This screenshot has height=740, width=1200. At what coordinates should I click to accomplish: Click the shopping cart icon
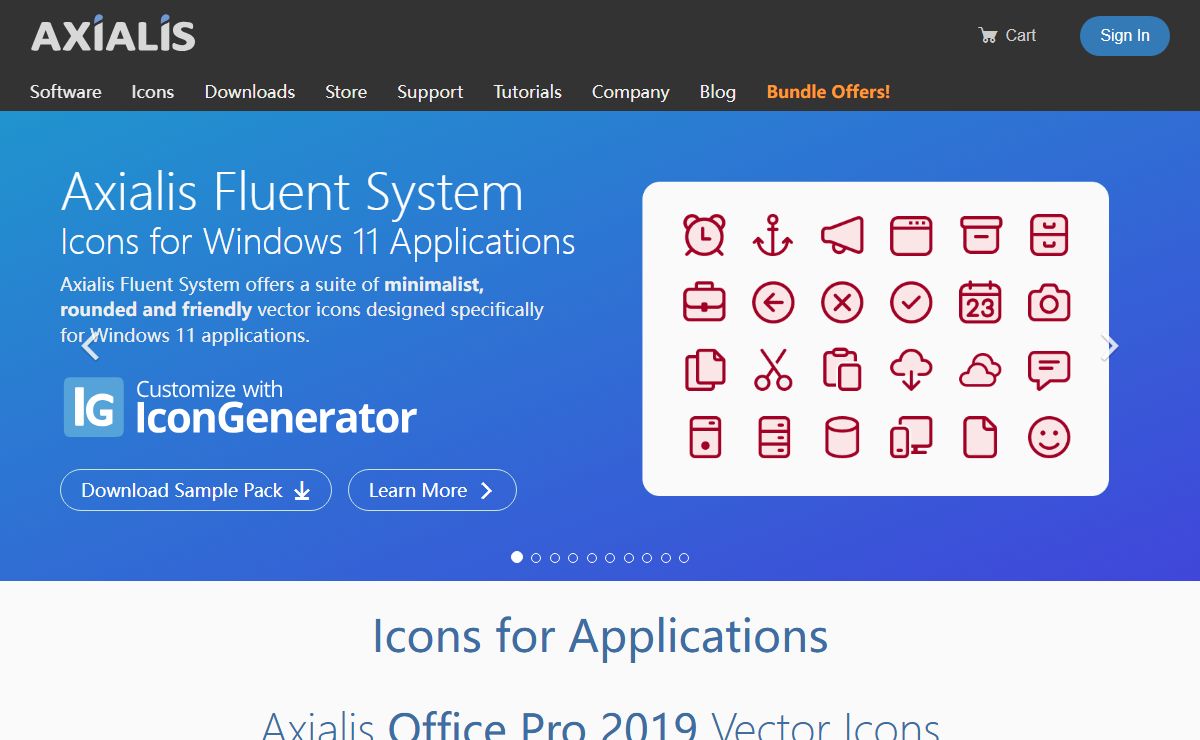[988, 36]
